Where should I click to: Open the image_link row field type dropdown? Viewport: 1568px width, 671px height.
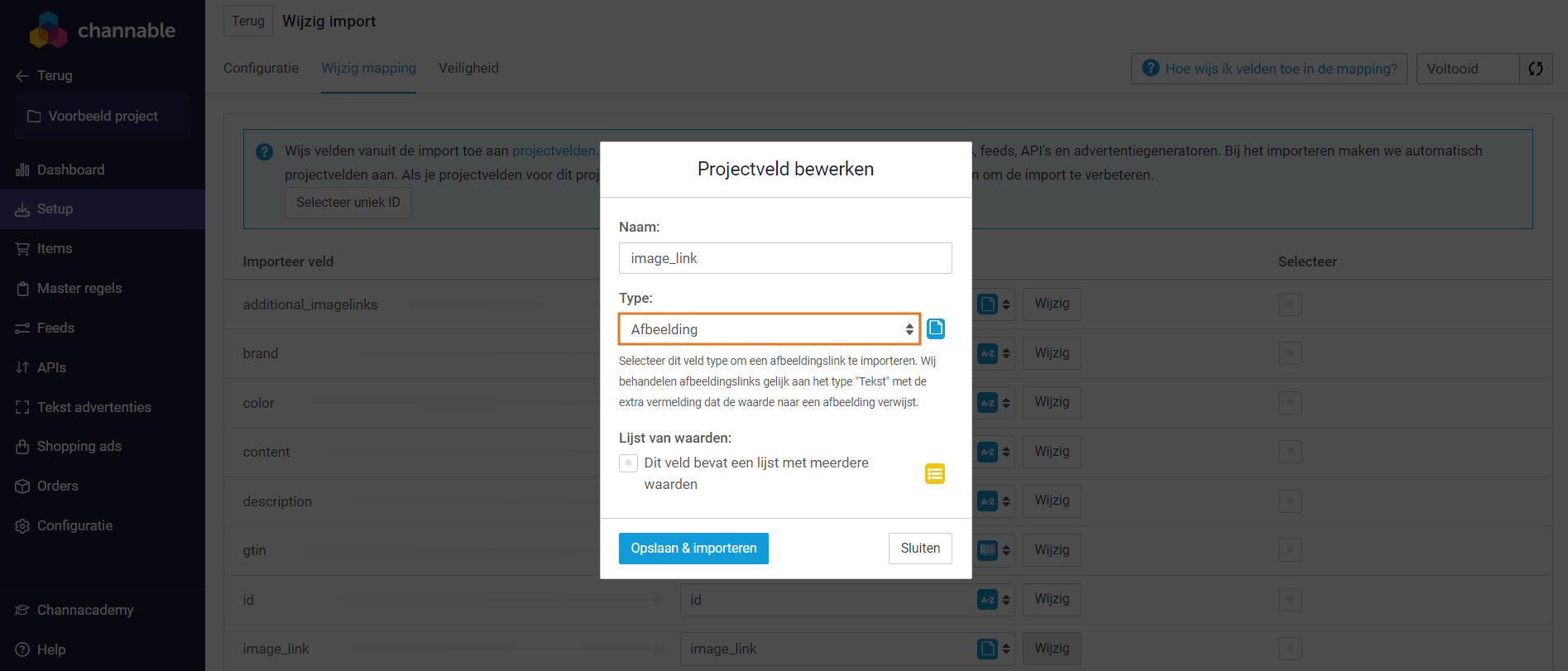tap(995, 649)
